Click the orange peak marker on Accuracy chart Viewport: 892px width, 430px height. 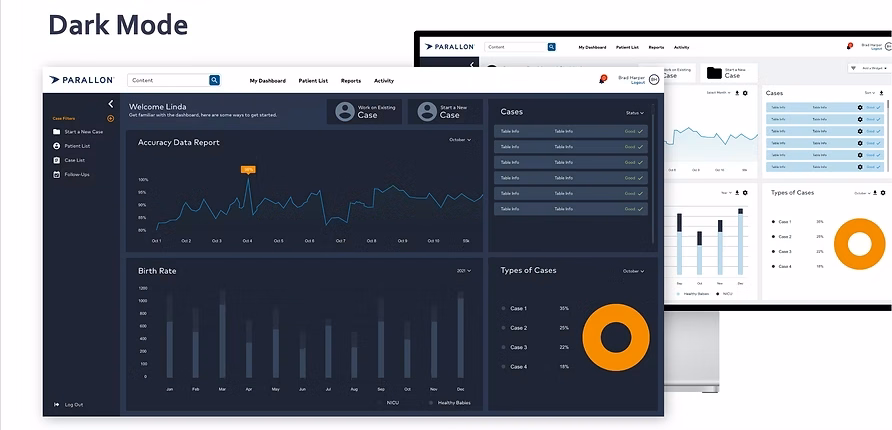click(248, 169)
